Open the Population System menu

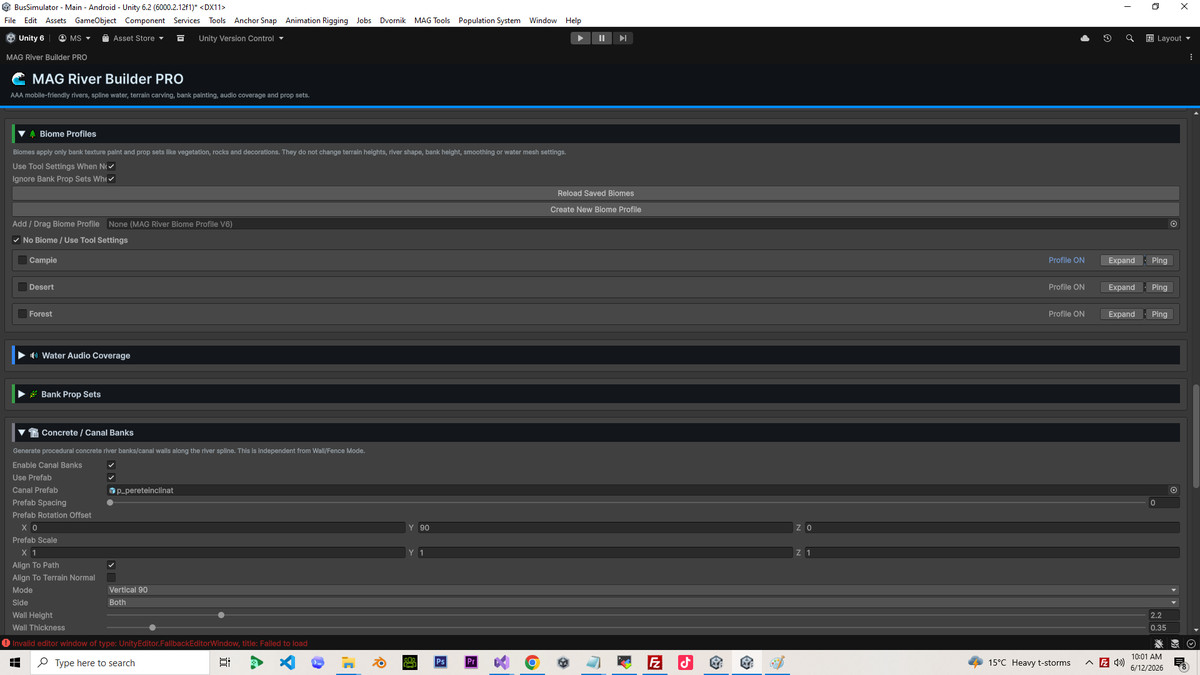(x=489, y=20)
